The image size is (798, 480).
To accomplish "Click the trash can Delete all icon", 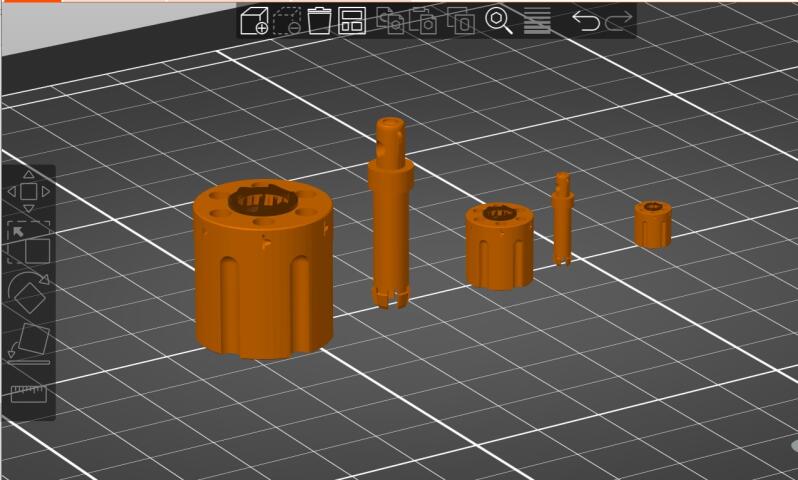I will (x=319, y=21).
